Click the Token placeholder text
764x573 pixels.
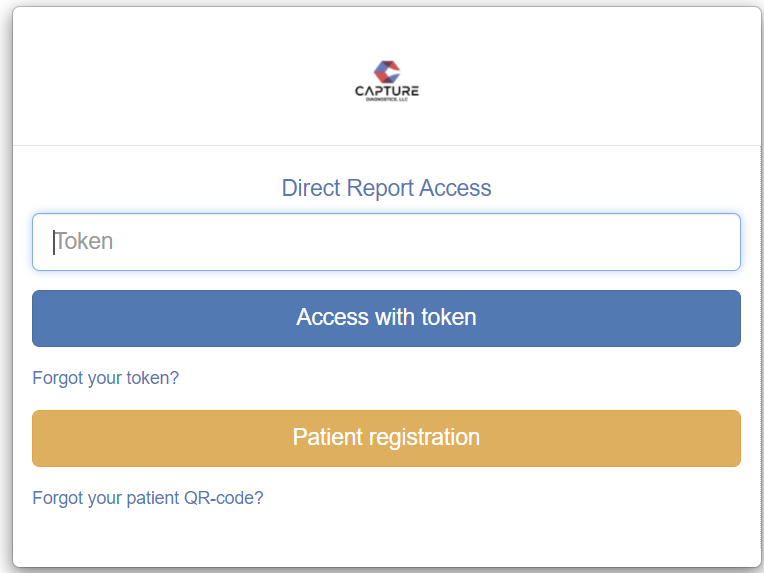pyautogui.click(x=83, y=241)
